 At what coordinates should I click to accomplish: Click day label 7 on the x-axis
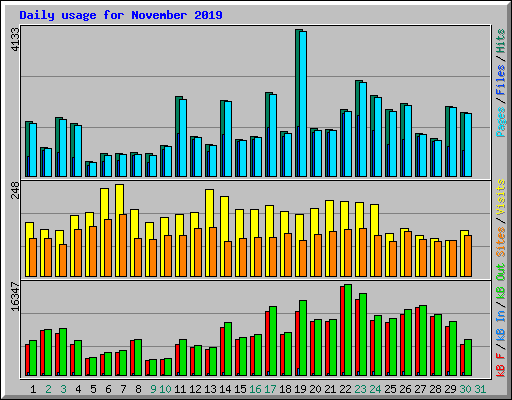tap(123, 389)
